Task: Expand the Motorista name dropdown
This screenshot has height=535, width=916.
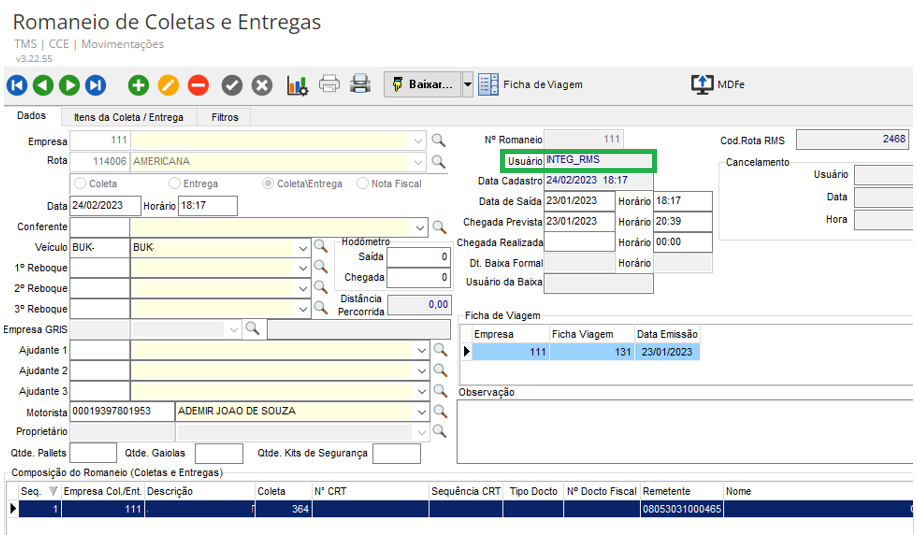Action: click(x=418, y=411)
